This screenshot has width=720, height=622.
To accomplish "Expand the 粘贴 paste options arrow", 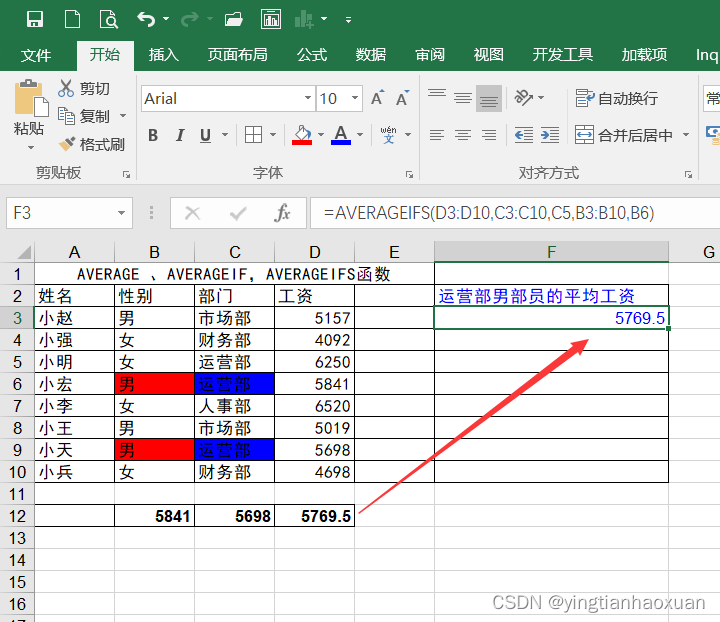I will tap(31, 147).
